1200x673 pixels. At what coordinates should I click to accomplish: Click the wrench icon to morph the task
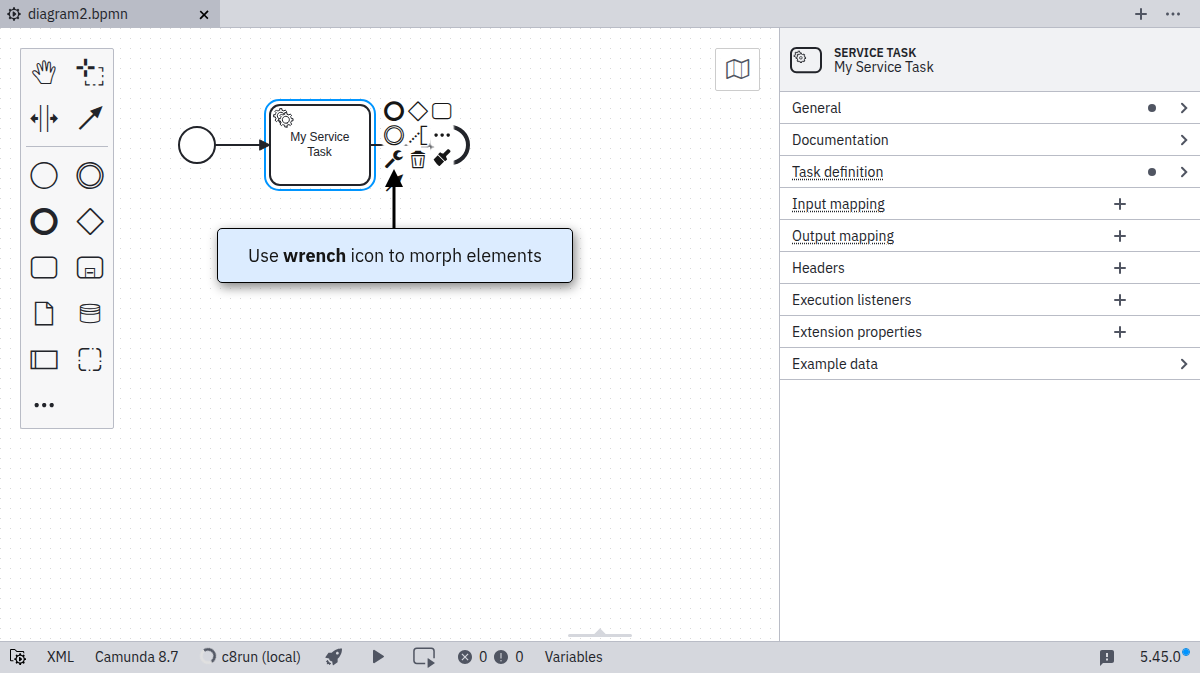tap(395, 157)
